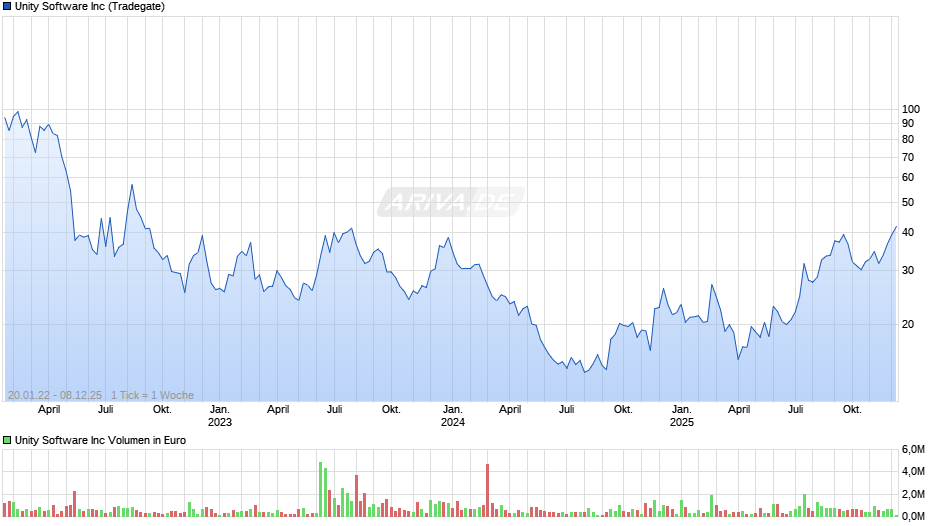Click the price line peak near 100 in early 2022

[17, 112]
